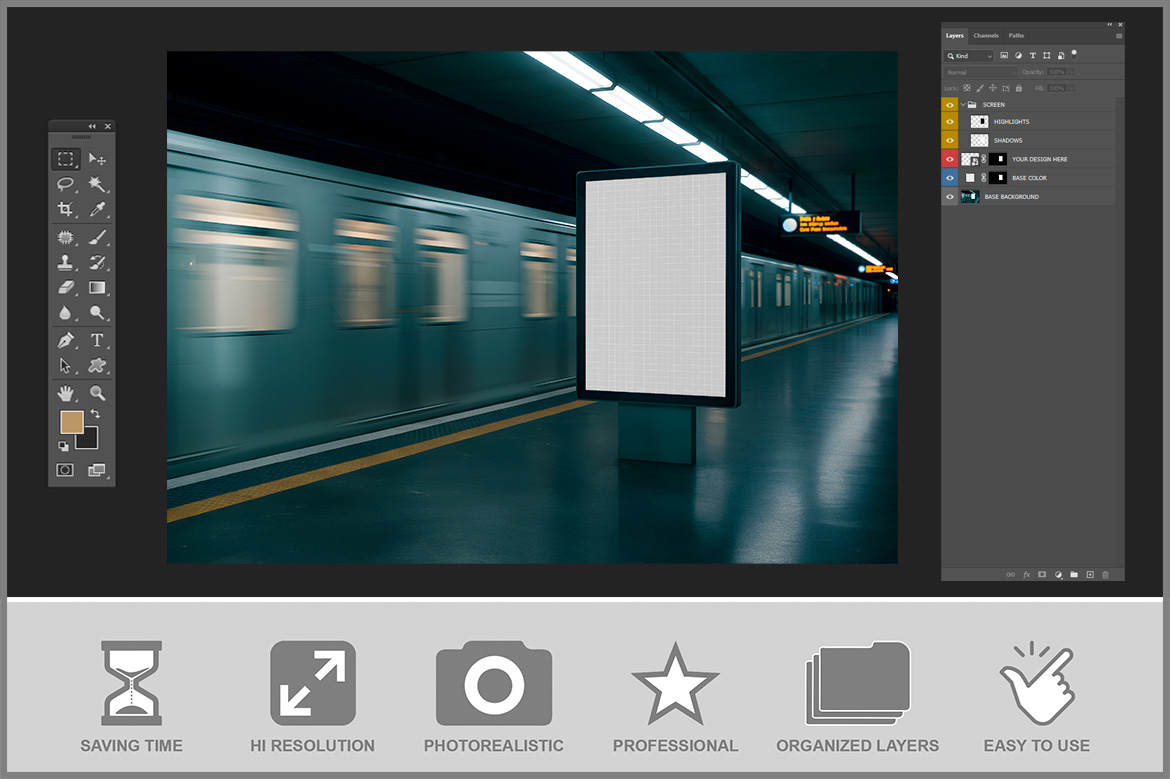
Task: Hide the HIGHLIGHTS layer
Action: click(x=949, y=122)
